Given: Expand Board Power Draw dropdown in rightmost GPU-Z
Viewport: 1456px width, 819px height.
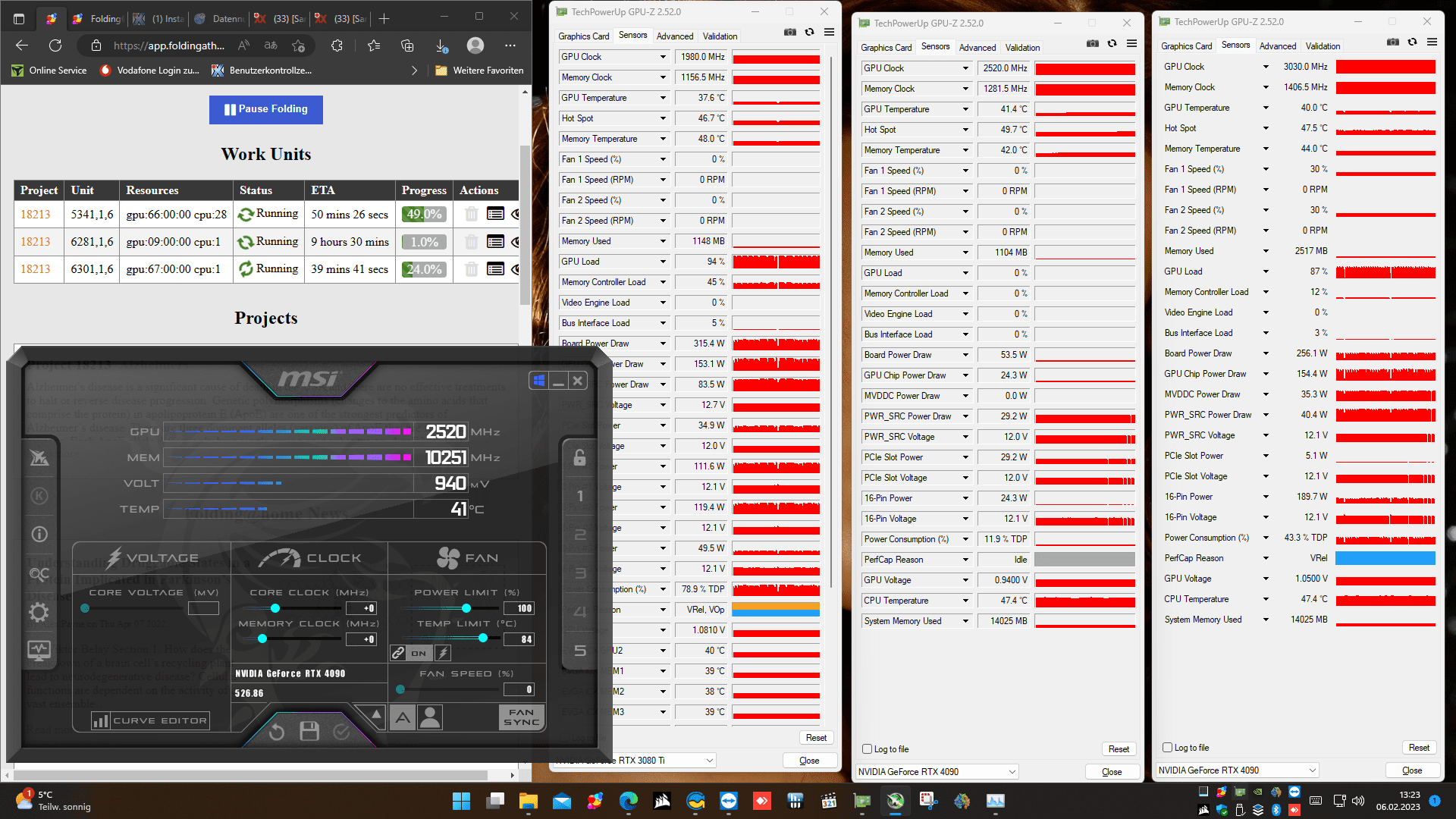Looking at the screenshot, I should click(1266, 353).
